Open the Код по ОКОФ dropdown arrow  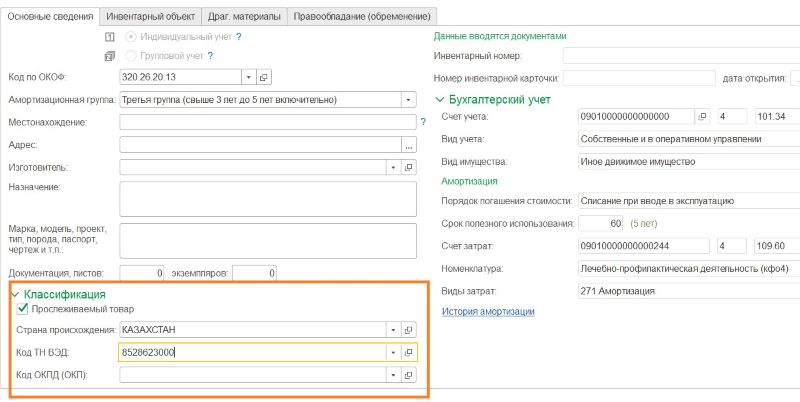point(247,76)
